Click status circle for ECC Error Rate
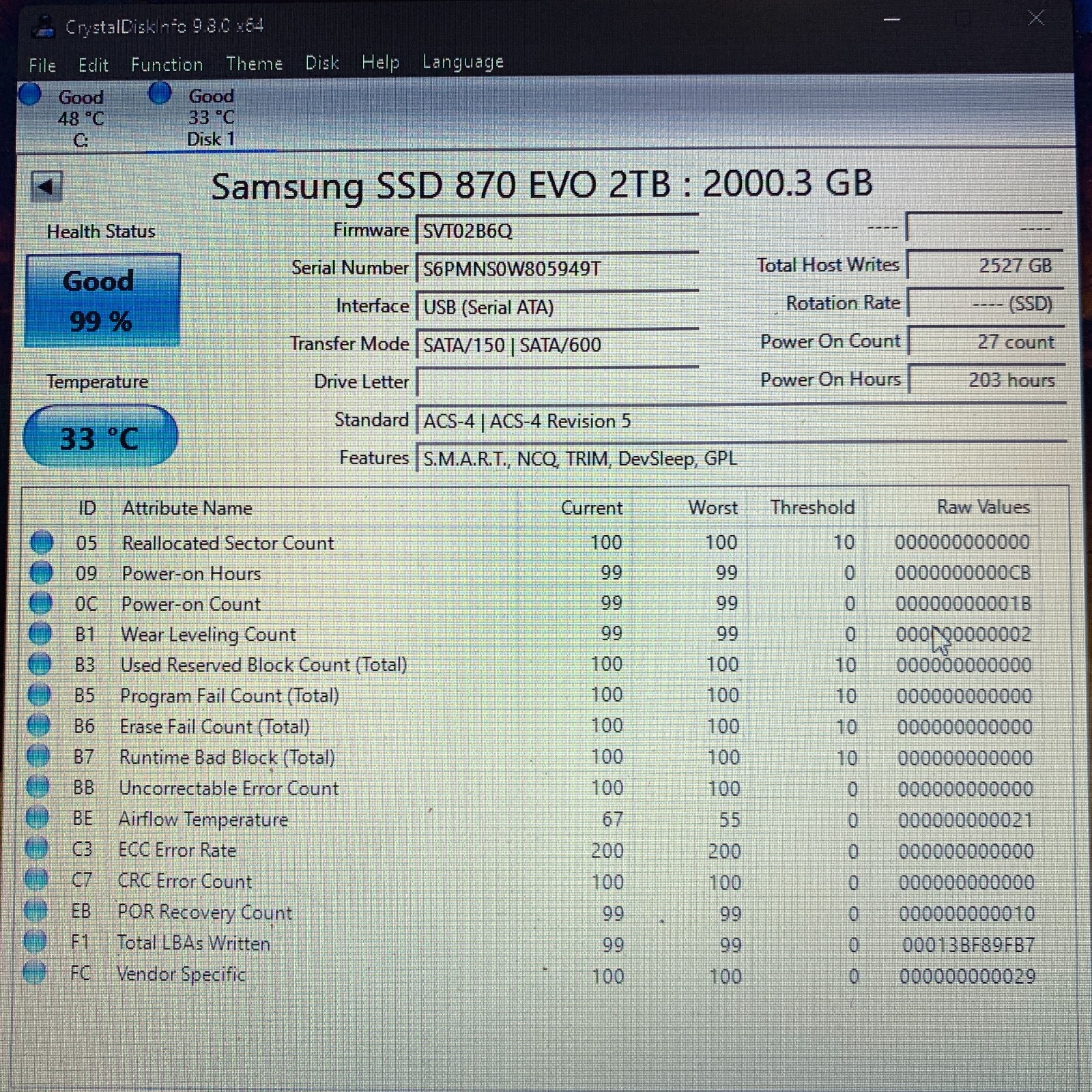This screenshot has width=1092, height=1092. (36, 848)
